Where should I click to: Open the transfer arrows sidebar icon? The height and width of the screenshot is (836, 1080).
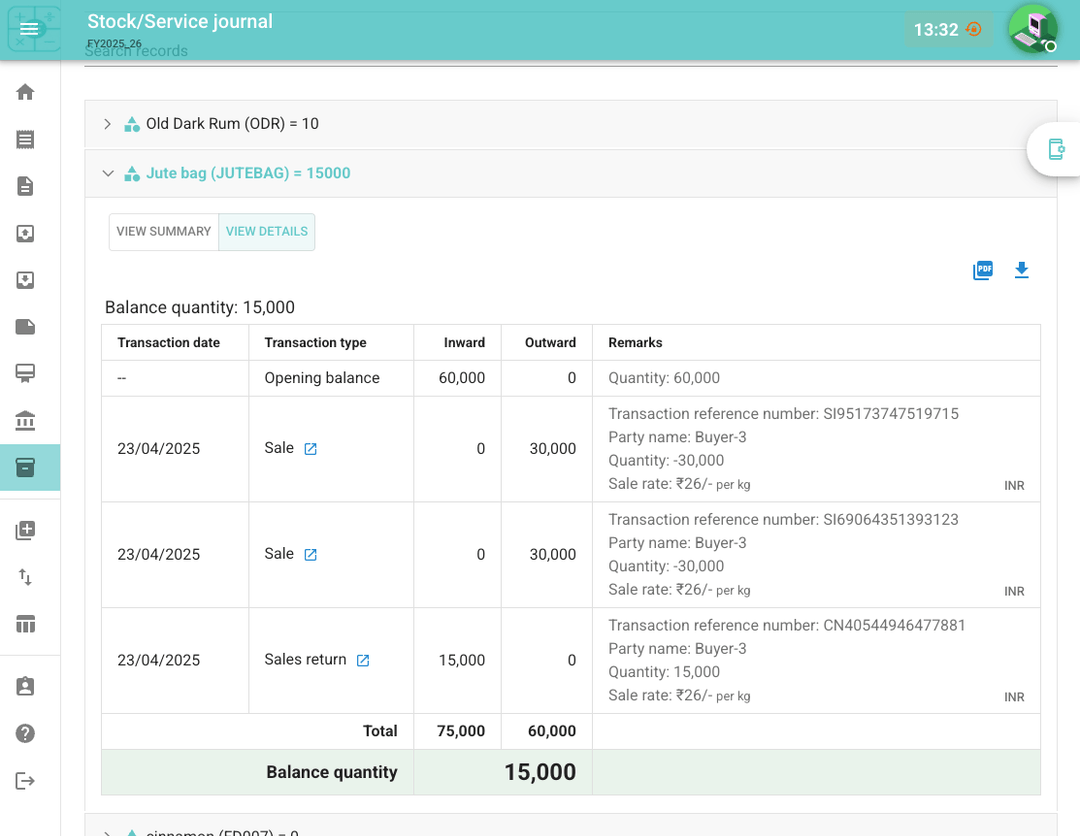pos(26,577)
